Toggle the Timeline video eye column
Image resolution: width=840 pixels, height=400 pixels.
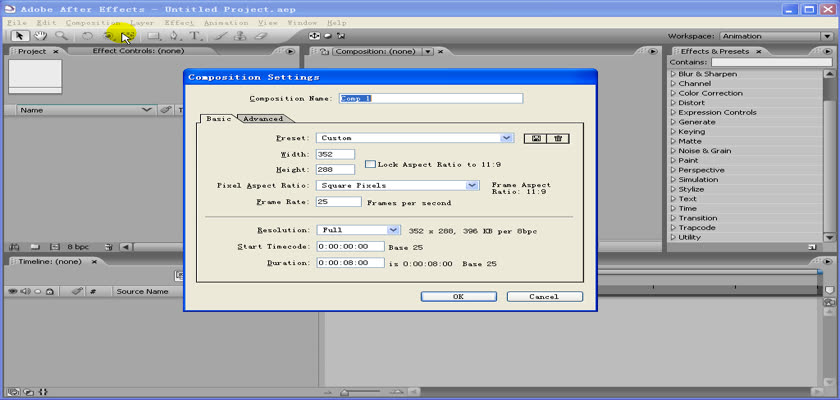[x=13, y=291]
